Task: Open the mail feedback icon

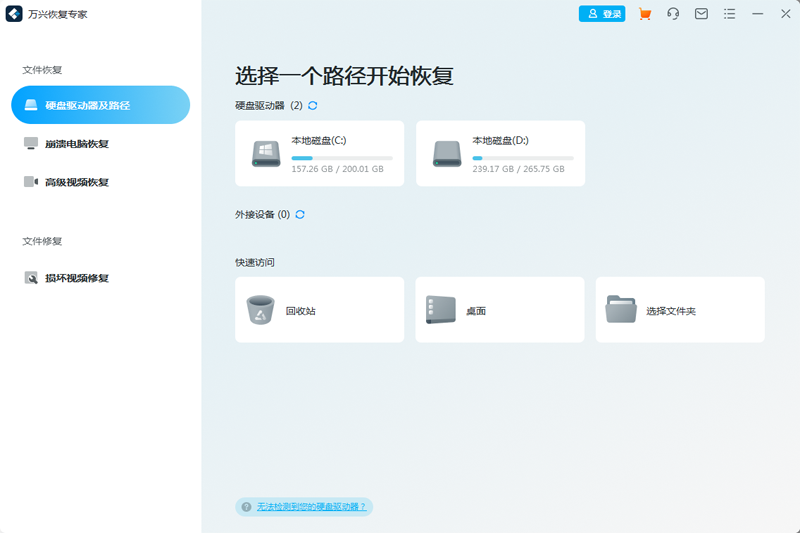Action: [701, 14]
